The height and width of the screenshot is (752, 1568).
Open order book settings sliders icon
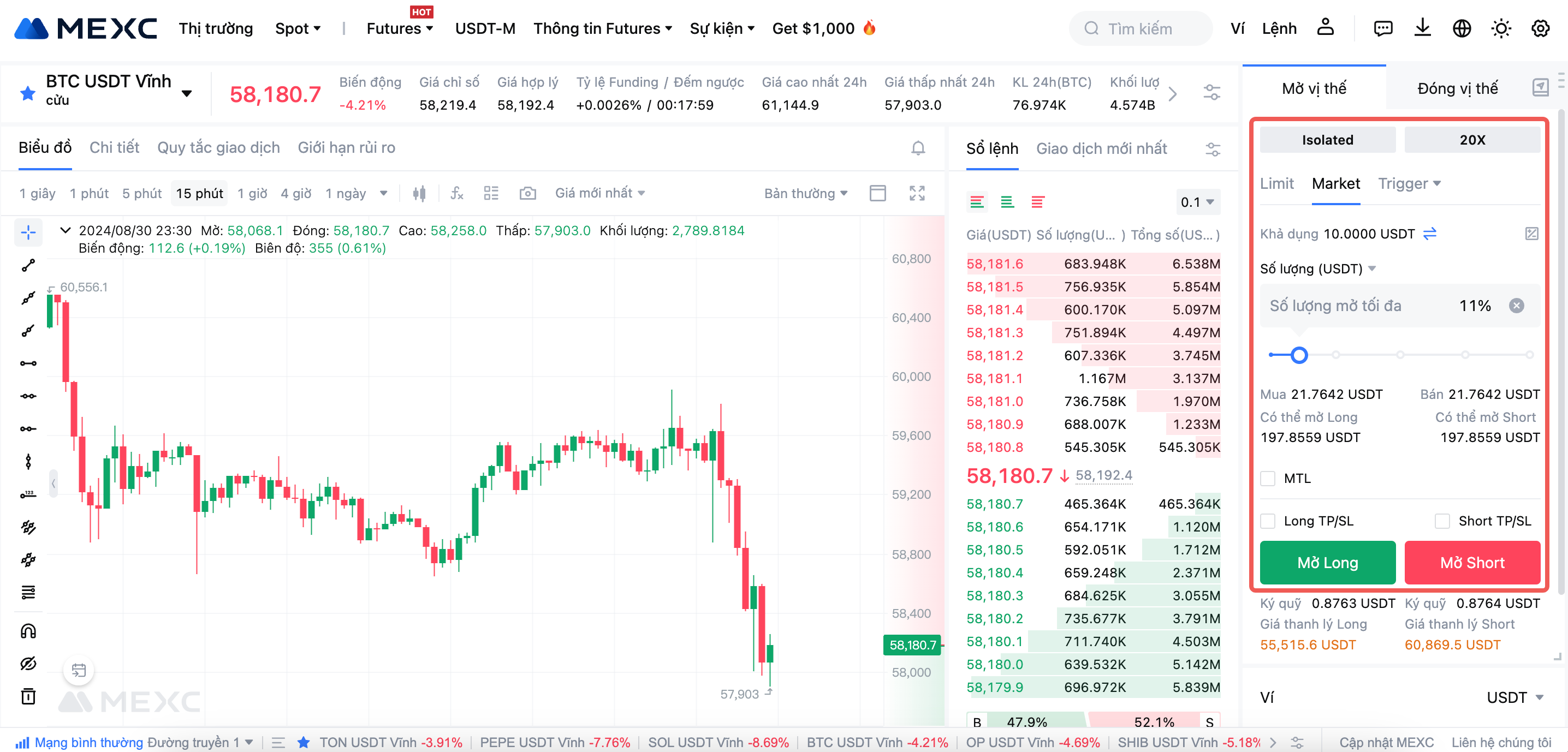click(x=1213, y=149)
